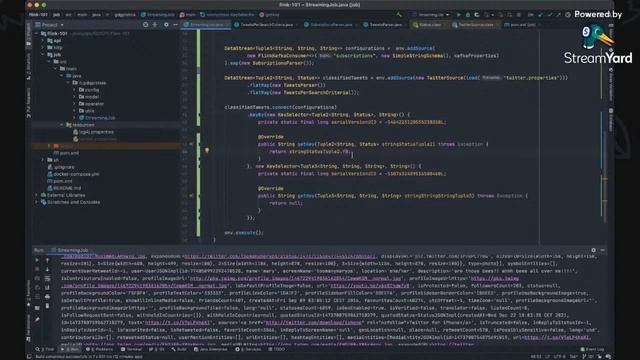The image size is (640, 360).
Task: Switch to TwitterSource.class editor tab
Action: coord(475,25)
